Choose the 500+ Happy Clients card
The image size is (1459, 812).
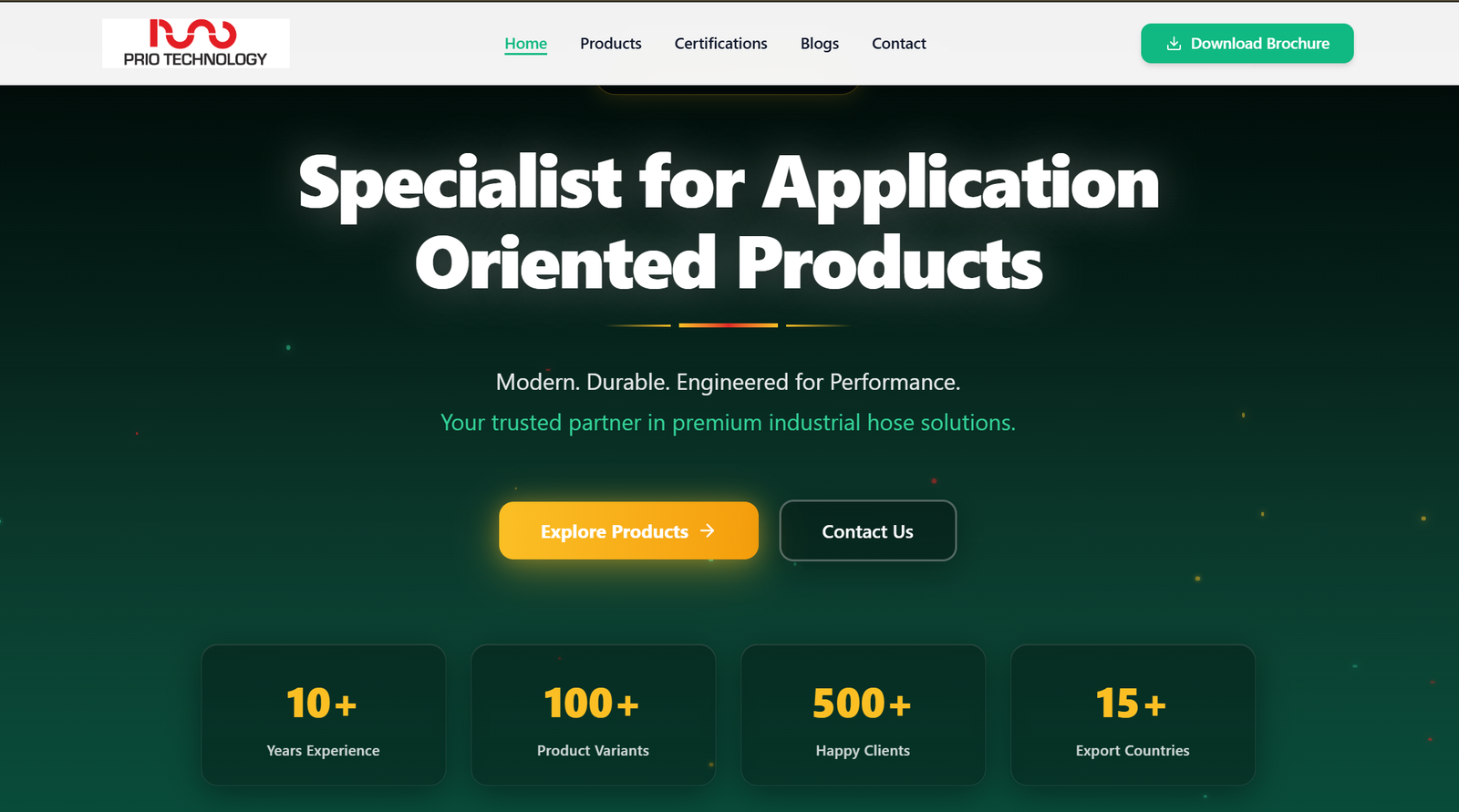[863, 715]
